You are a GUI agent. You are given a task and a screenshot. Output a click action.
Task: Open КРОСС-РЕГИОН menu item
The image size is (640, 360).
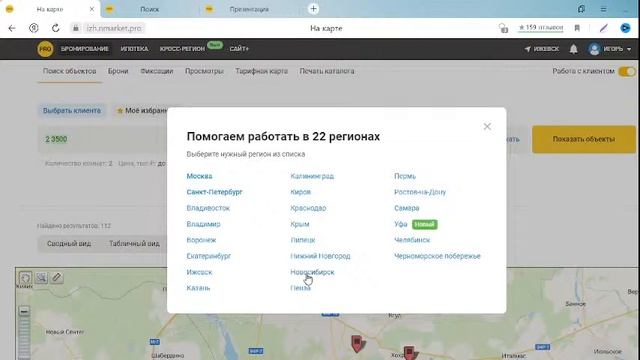182,49
